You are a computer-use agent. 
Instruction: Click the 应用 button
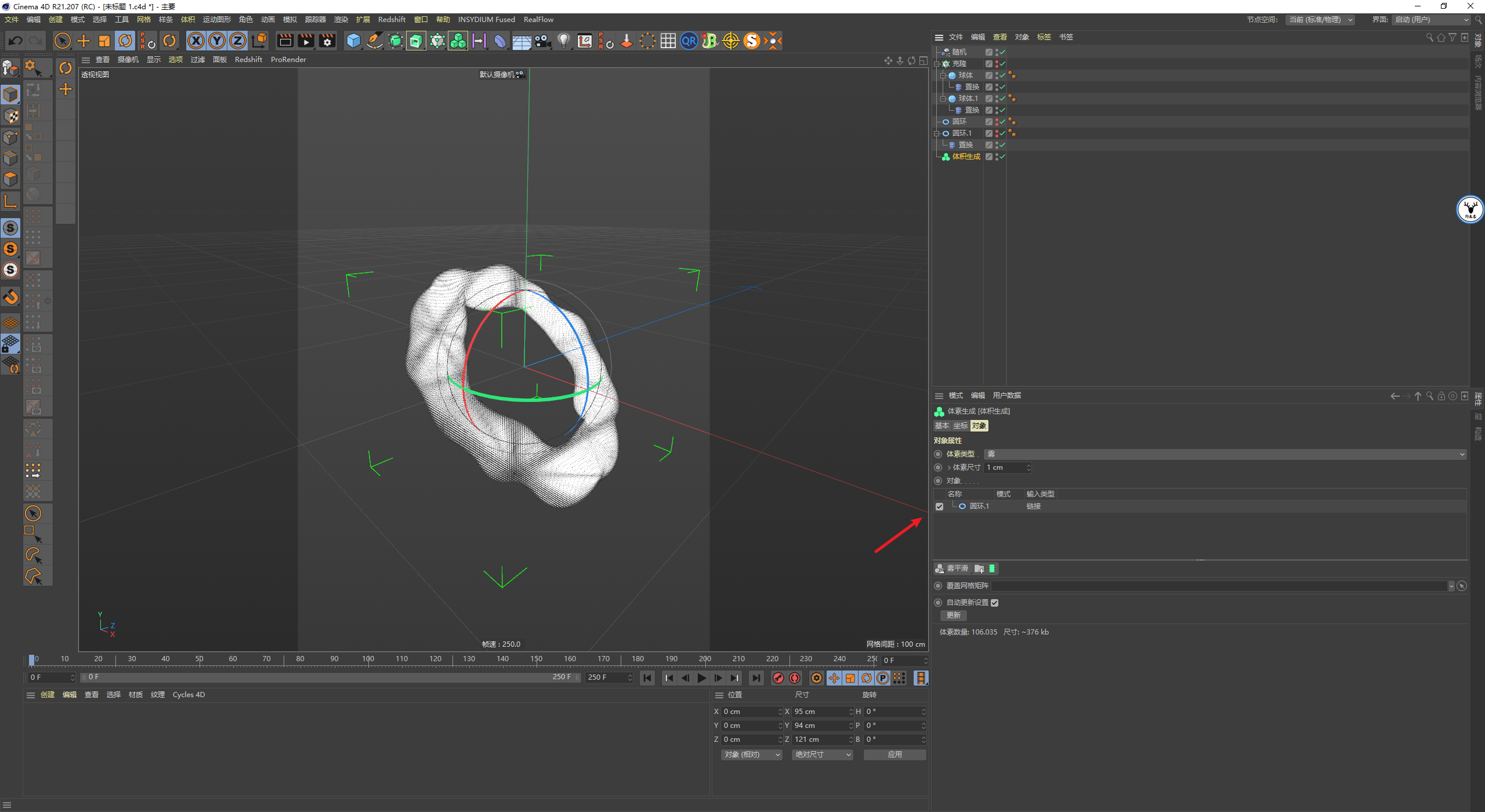tap(894, 755)
